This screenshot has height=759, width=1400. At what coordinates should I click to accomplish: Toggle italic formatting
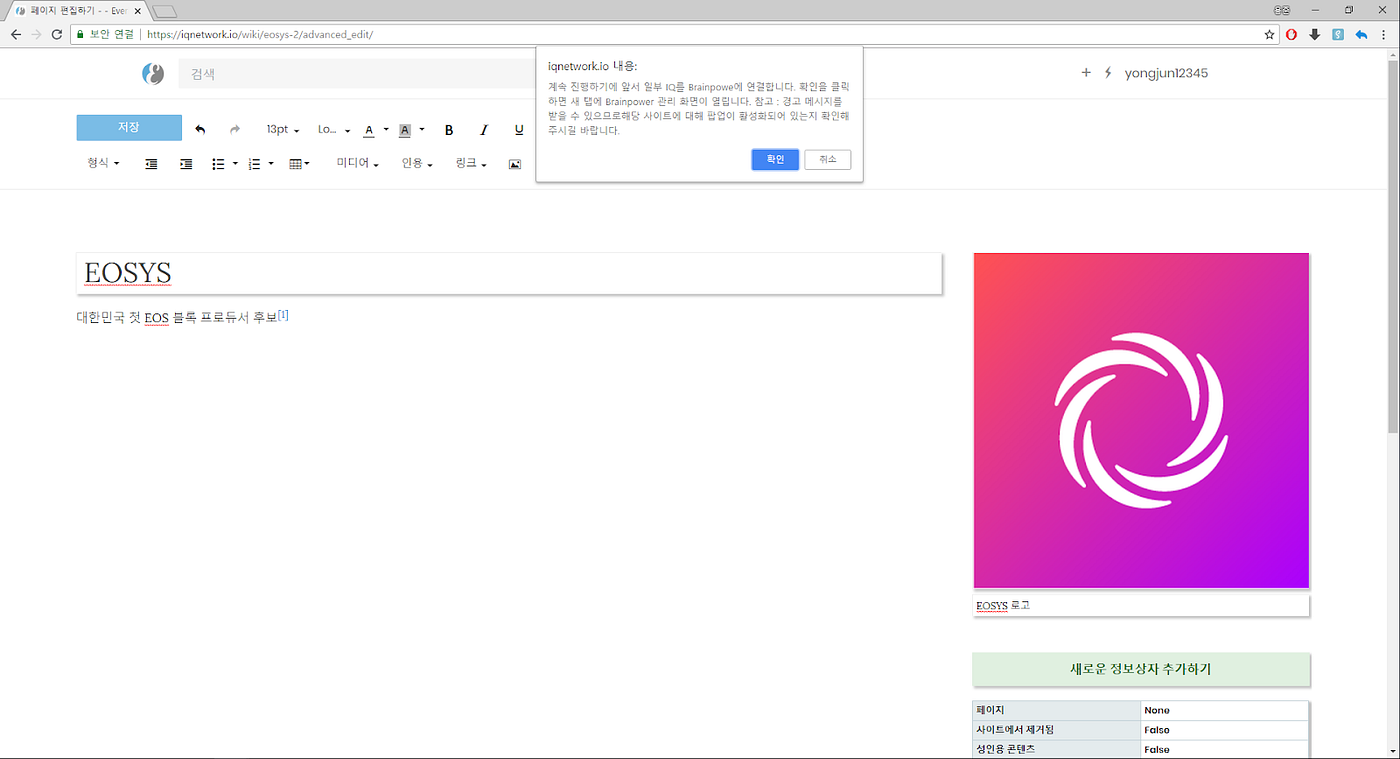click(x=483, y=129)
